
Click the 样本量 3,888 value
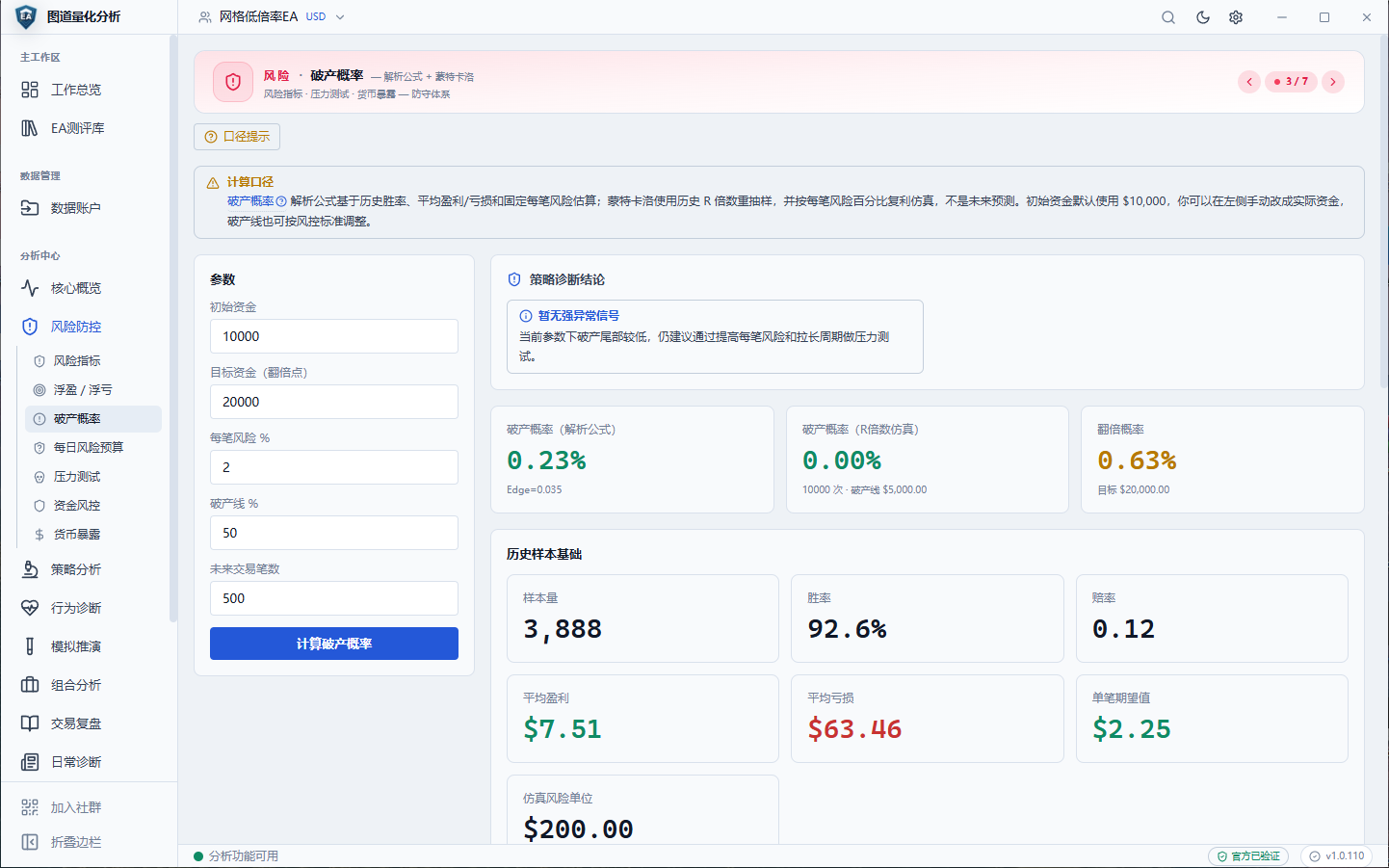pos(563,629)
